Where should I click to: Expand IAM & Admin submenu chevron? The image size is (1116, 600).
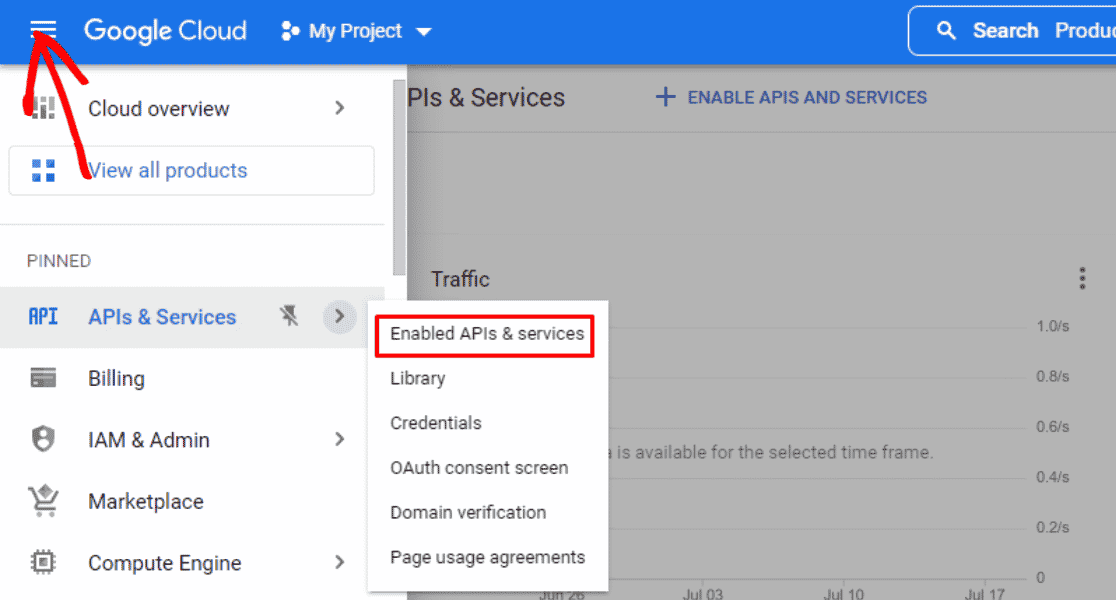(x=339, y=440)
